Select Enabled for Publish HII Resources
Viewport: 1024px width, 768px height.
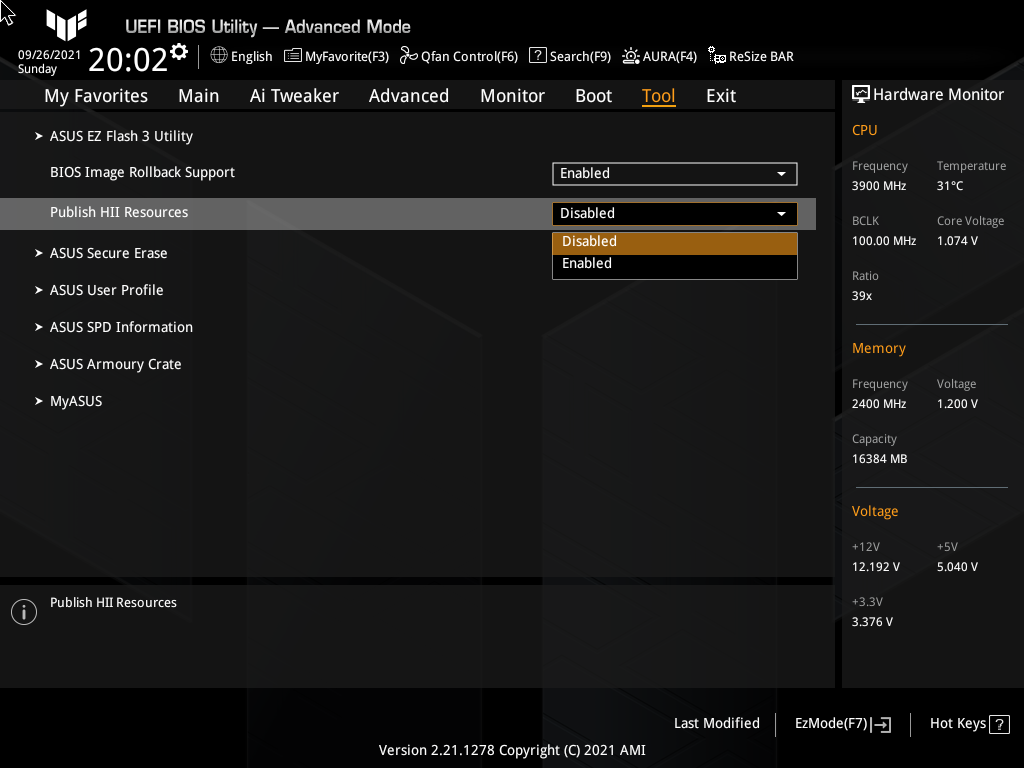674,263
